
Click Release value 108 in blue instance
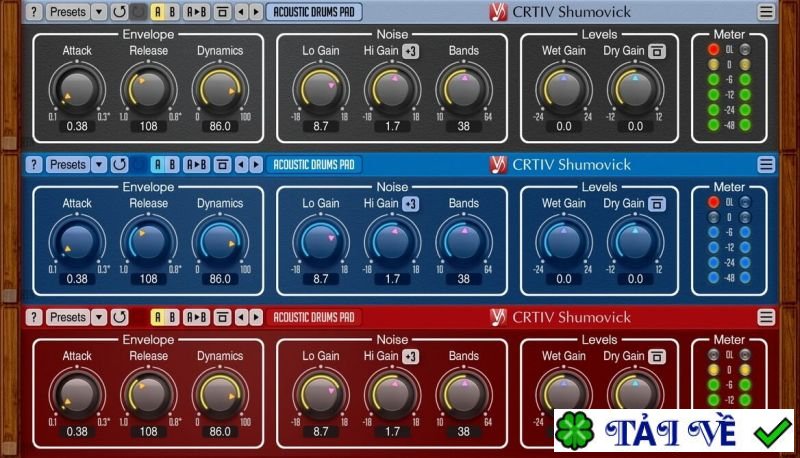click(148, 279)
